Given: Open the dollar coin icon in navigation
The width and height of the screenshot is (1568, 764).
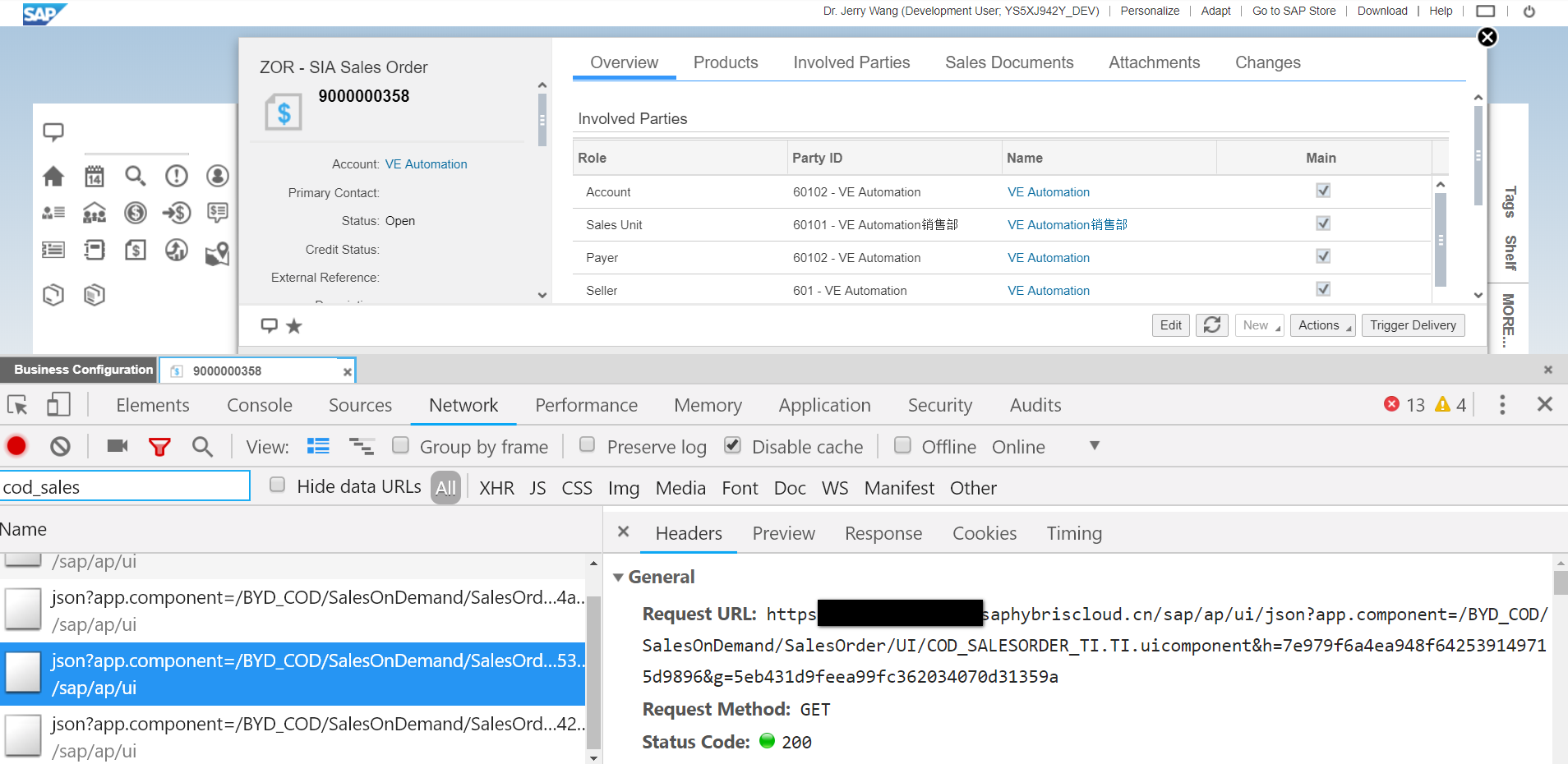Looking at the screenshot, I should 136,213.
